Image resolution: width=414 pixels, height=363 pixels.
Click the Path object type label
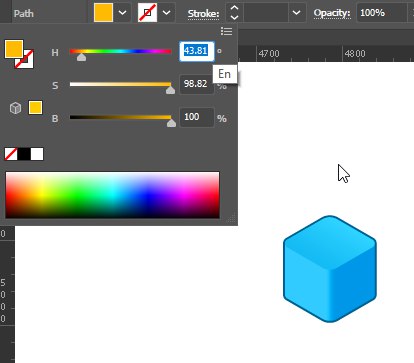pyautogui.click(x=24, y=14)
